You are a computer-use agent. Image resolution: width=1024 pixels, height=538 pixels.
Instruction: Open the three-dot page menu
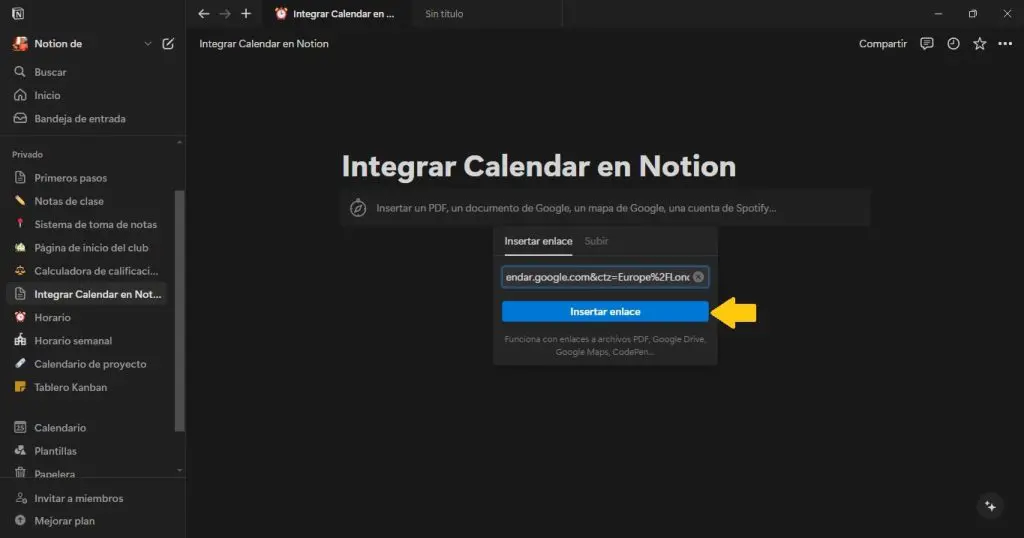1005,44
